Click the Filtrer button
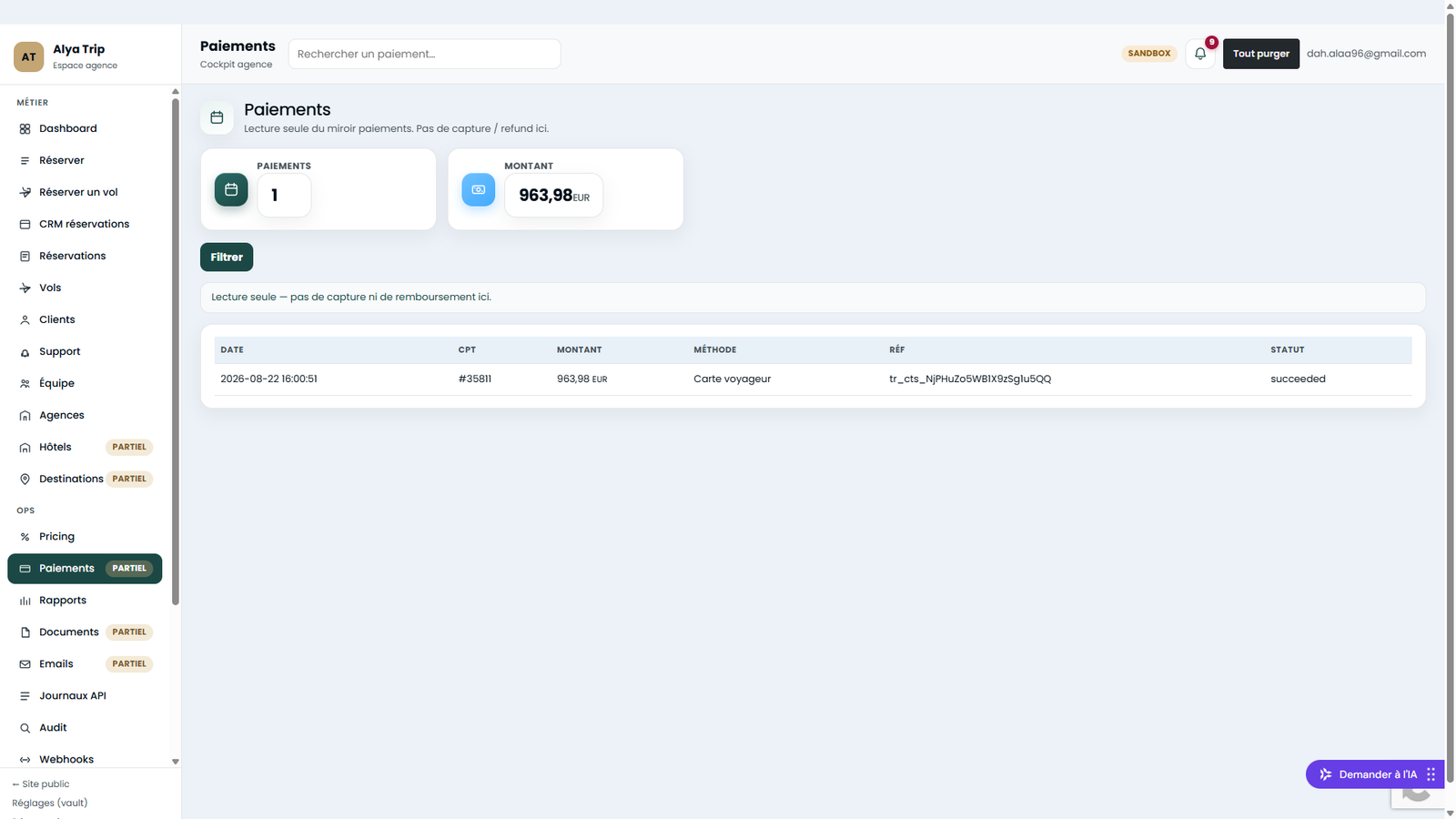The image size is (1456, 819). (227, 258)
